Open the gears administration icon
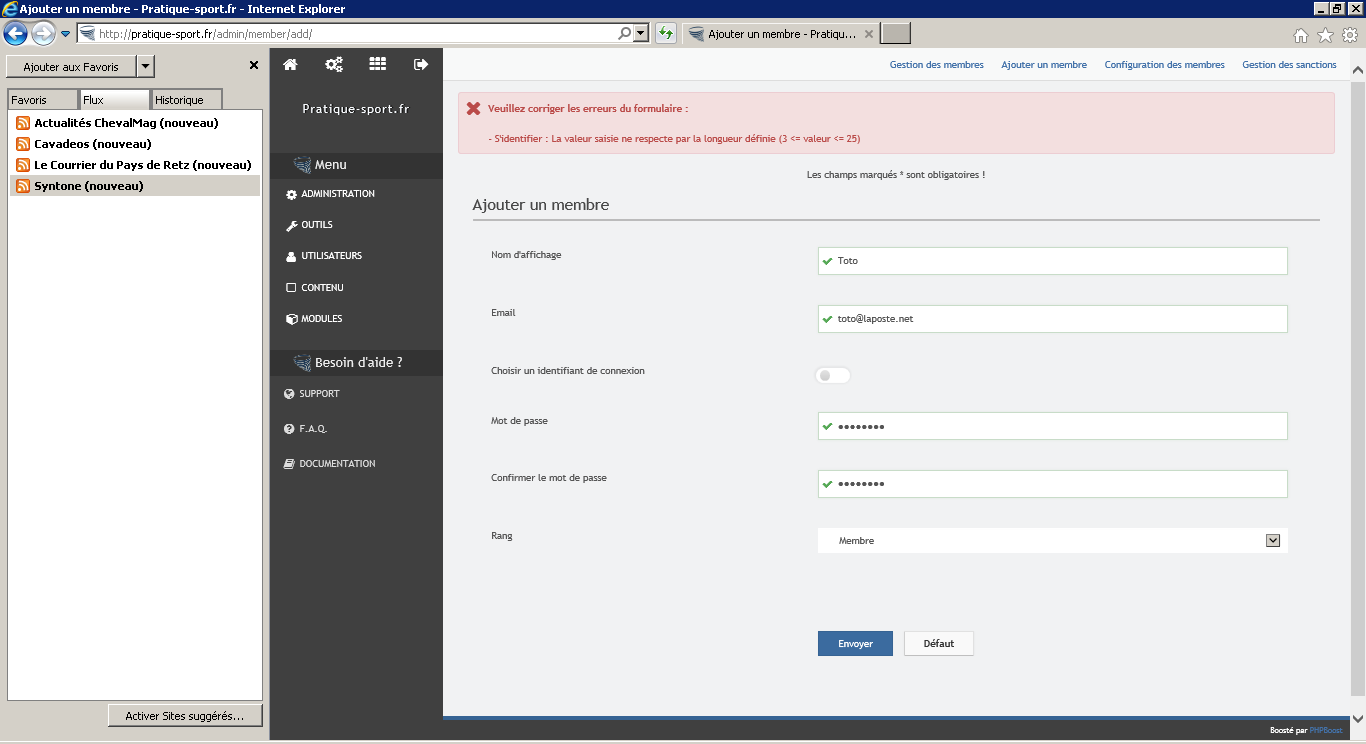Viewport: 1366px width, 744px height. click(334, 64)
